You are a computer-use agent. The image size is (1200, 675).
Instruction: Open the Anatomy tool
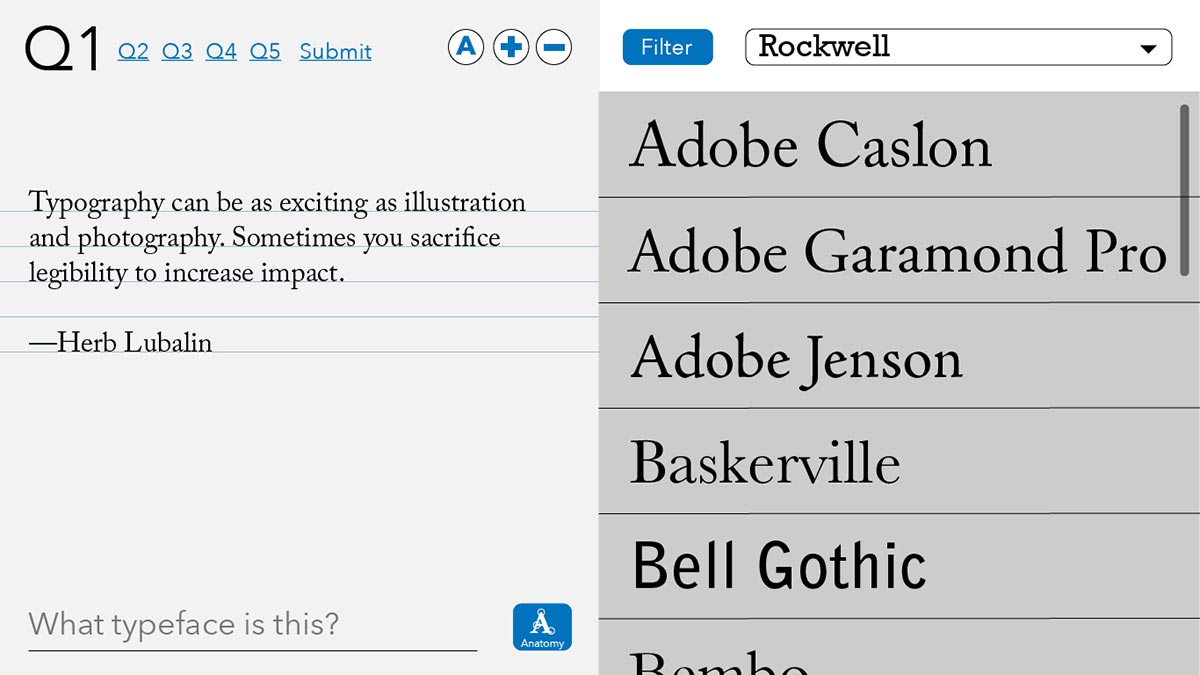542,627
